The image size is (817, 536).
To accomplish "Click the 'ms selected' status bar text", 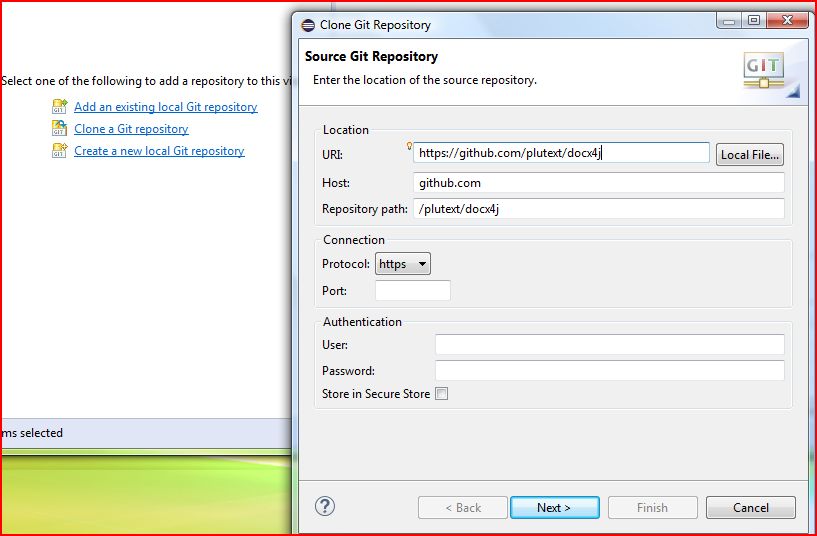I will [x=32, y=433].
